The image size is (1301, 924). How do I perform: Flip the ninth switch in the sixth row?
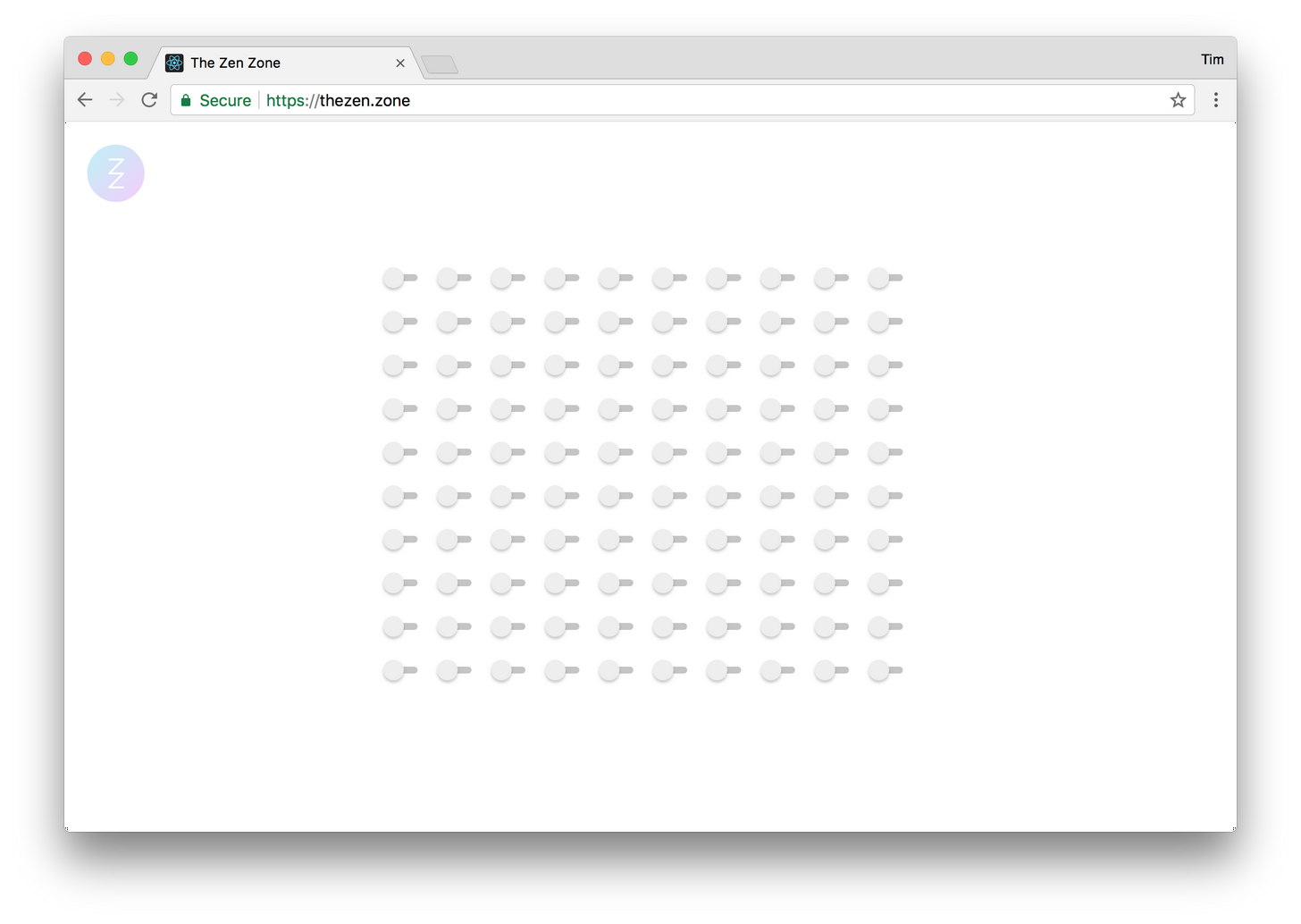point(831,496)
